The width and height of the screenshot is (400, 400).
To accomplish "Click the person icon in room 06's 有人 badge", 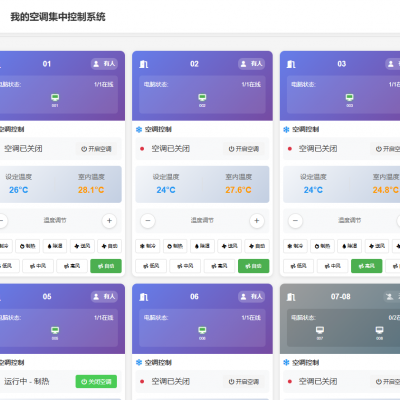I will click(x=244, y=296).
